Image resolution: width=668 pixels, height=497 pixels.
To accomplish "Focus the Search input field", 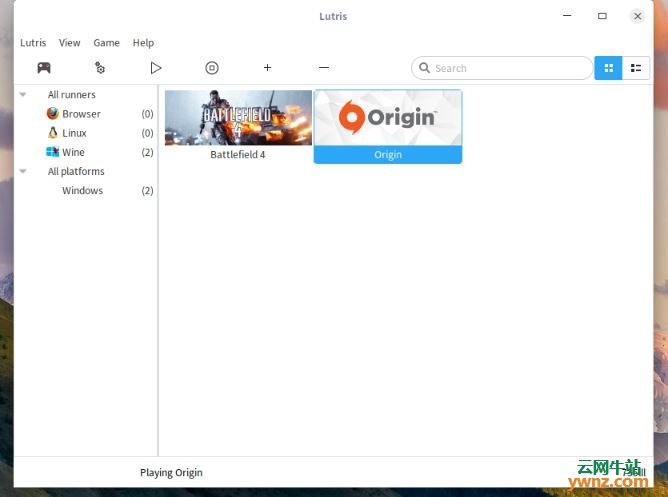I will 502,68.
